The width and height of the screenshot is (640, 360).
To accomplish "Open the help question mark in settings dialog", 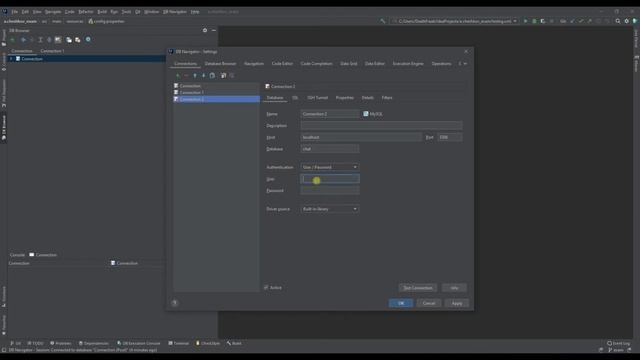I will tap(175, 303).
